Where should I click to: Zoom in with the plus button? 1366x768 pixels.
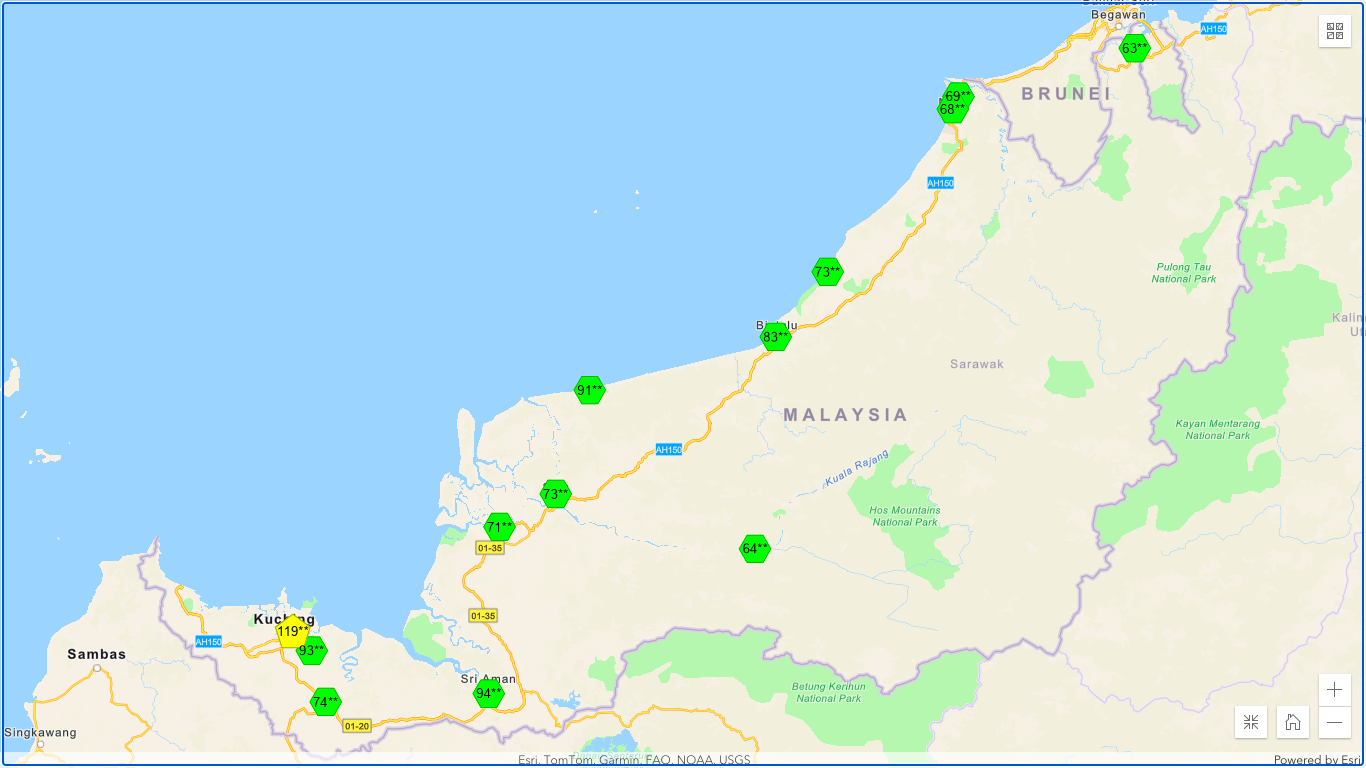pyautogui.click(x=1335, y=690)
